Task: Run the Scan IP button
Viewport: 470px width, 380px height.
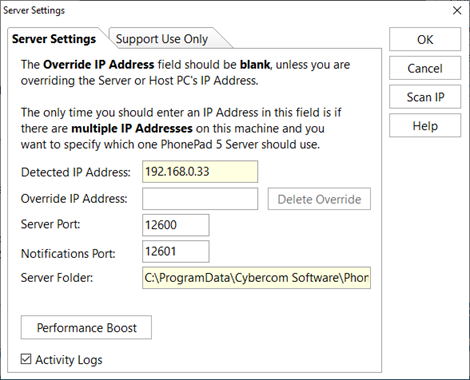Action: [425, 97]
